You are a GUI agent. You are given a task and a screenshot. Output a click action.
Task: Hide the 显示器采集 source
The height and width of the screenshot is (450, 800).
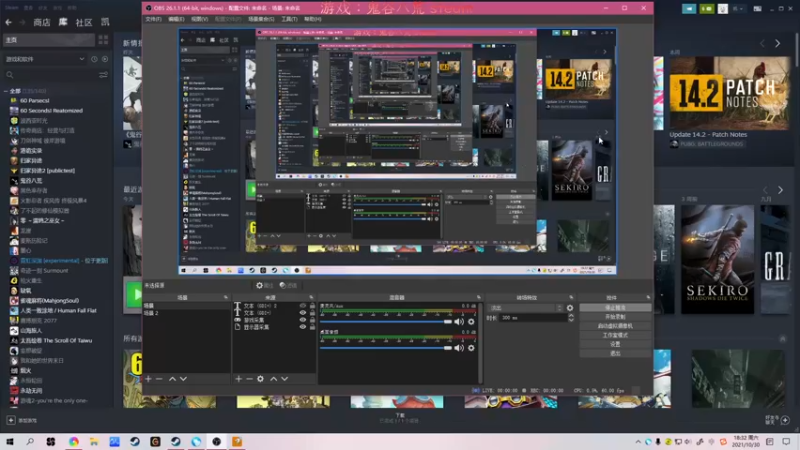(x=303, y=327)
